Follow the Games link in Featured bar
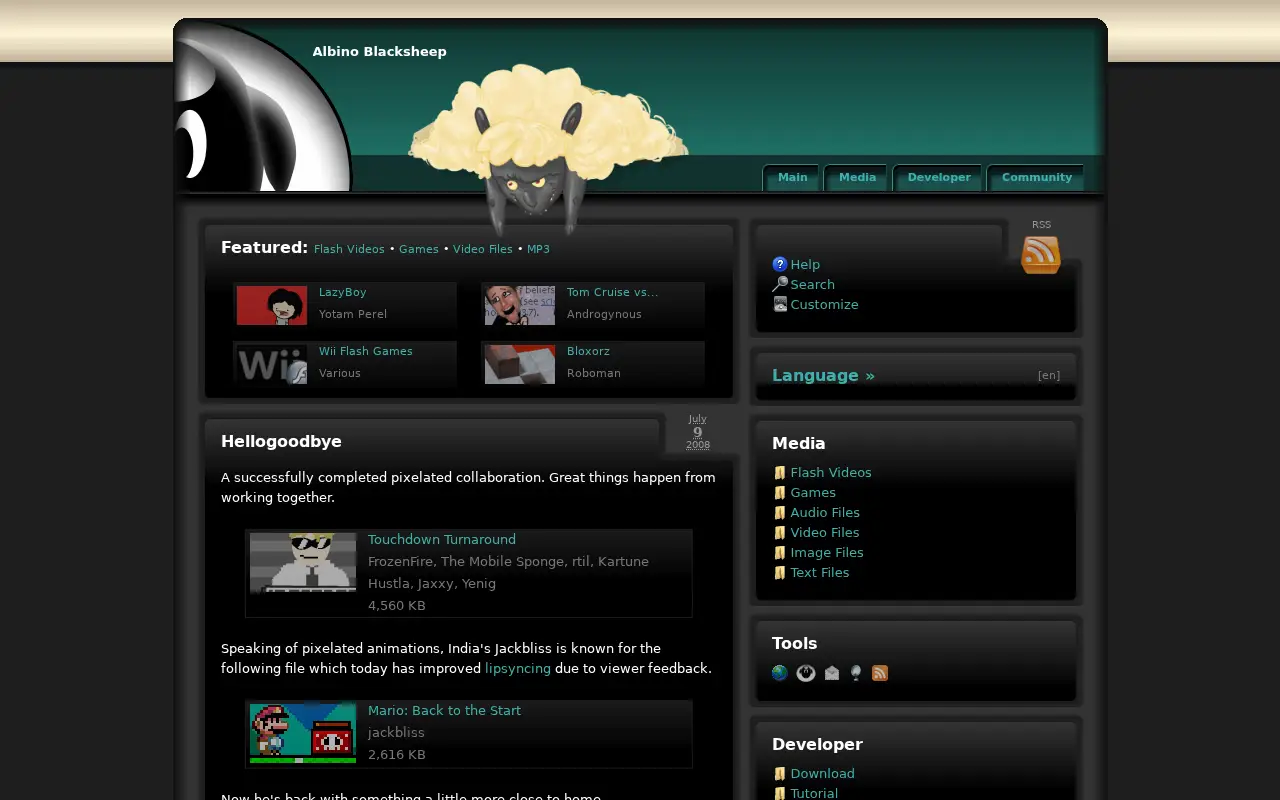Image resolution: width=1280 pixels, height=800 pixels. point(419,249)
